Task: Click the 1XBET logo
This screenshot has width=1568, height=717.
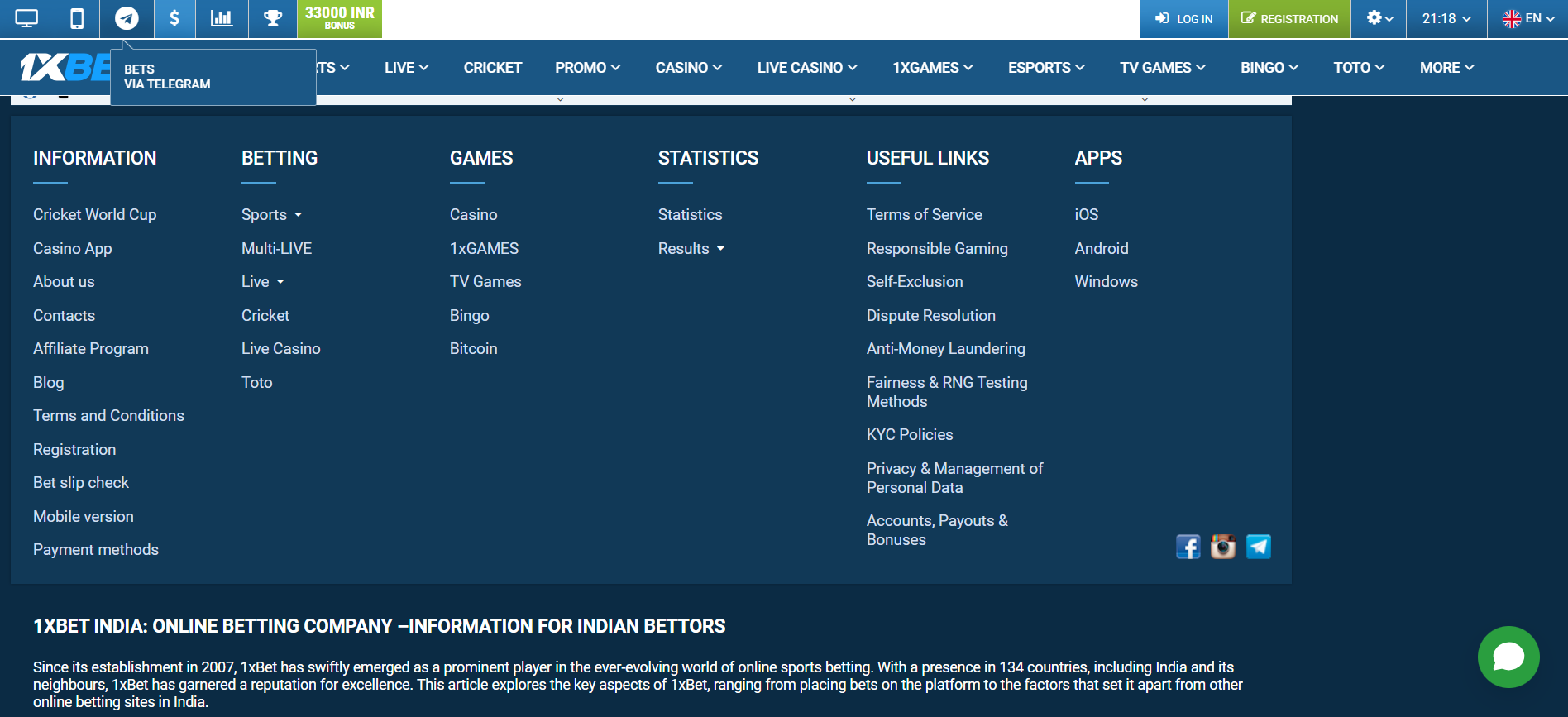Action: click(65, 67)
